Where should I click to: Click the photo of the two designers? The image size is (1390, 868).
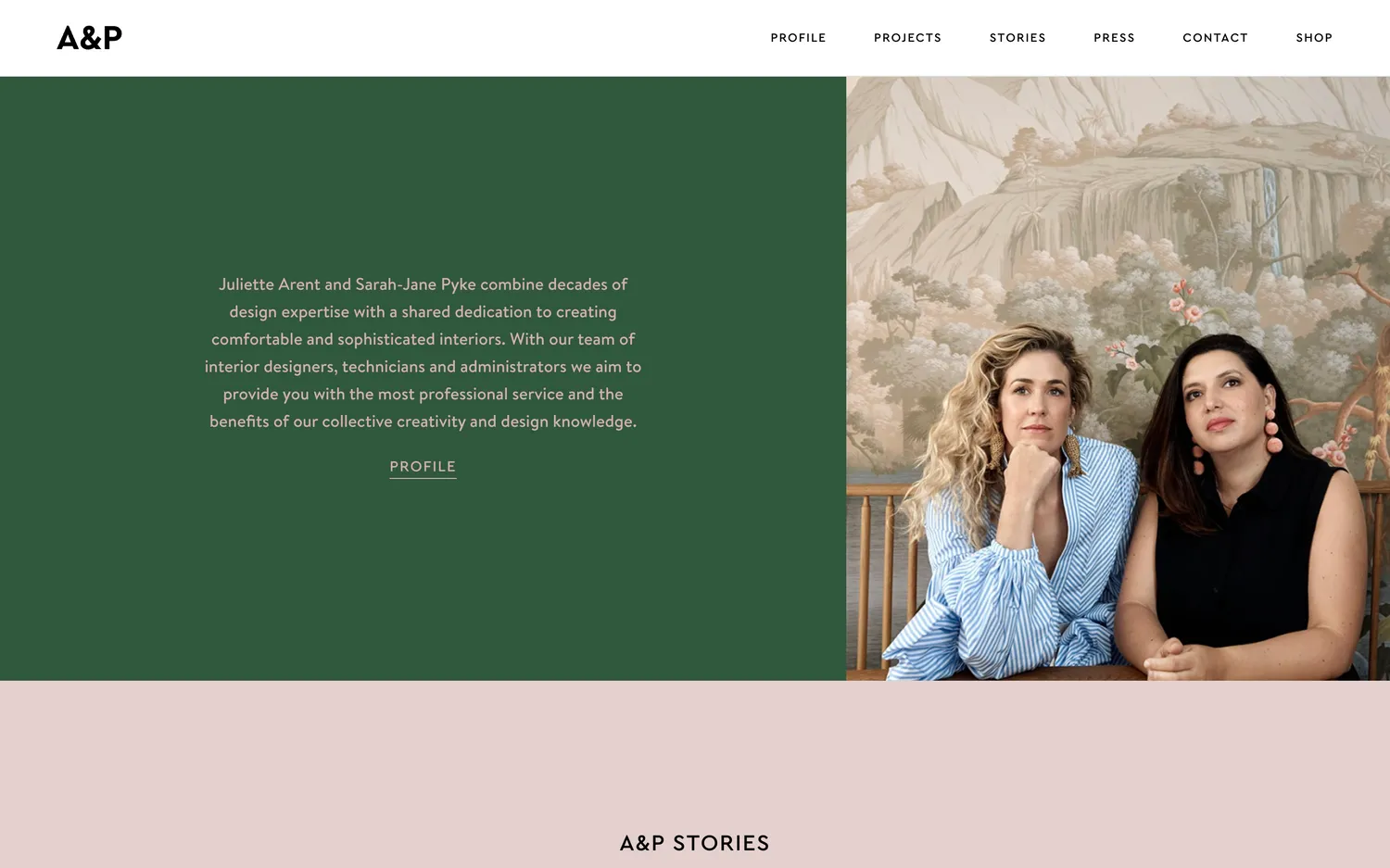coord(1118,378)
